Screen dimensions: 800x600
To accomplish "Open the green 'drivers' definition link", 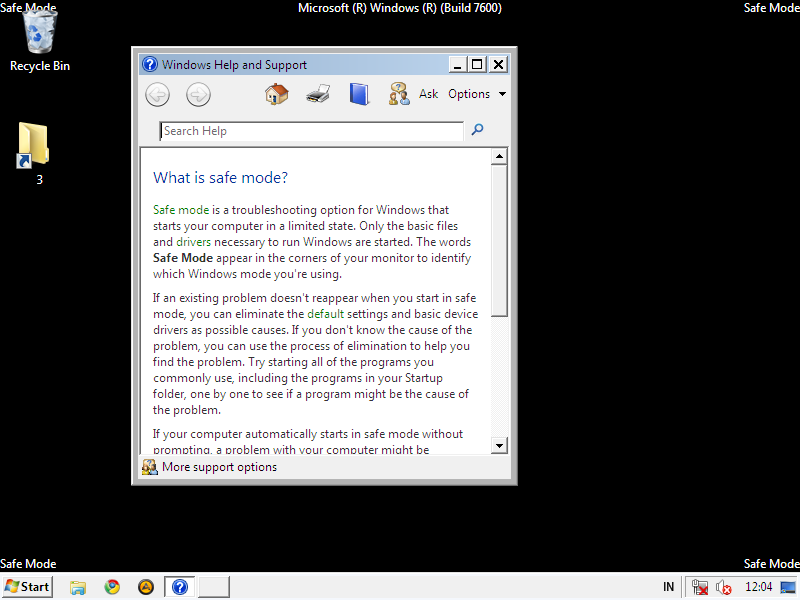I will [x=193, y=242].
